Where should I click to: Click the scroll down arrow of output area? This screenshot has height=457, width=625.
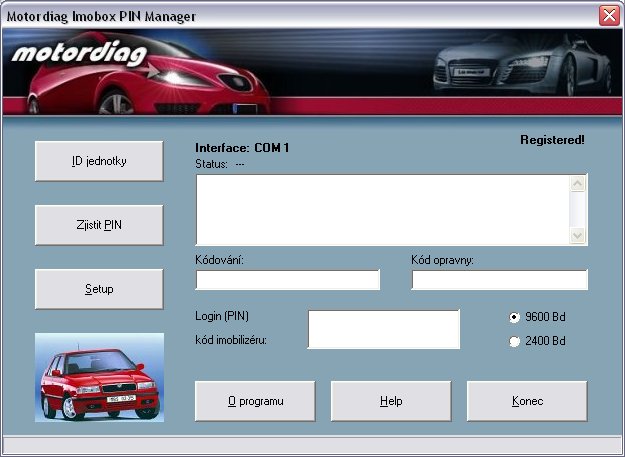[x=578, y=235]
